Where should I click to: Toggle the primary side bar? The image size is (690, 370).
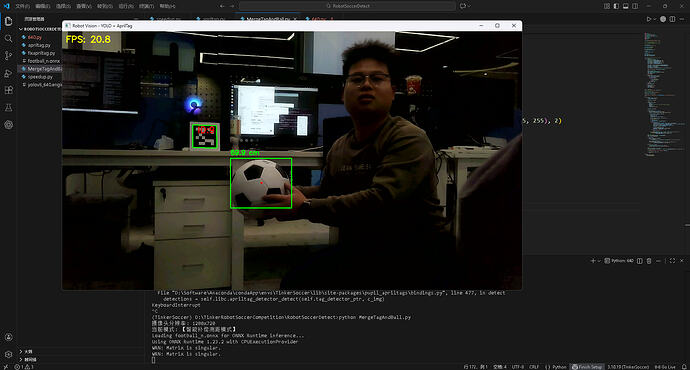(x=616, y=6)
